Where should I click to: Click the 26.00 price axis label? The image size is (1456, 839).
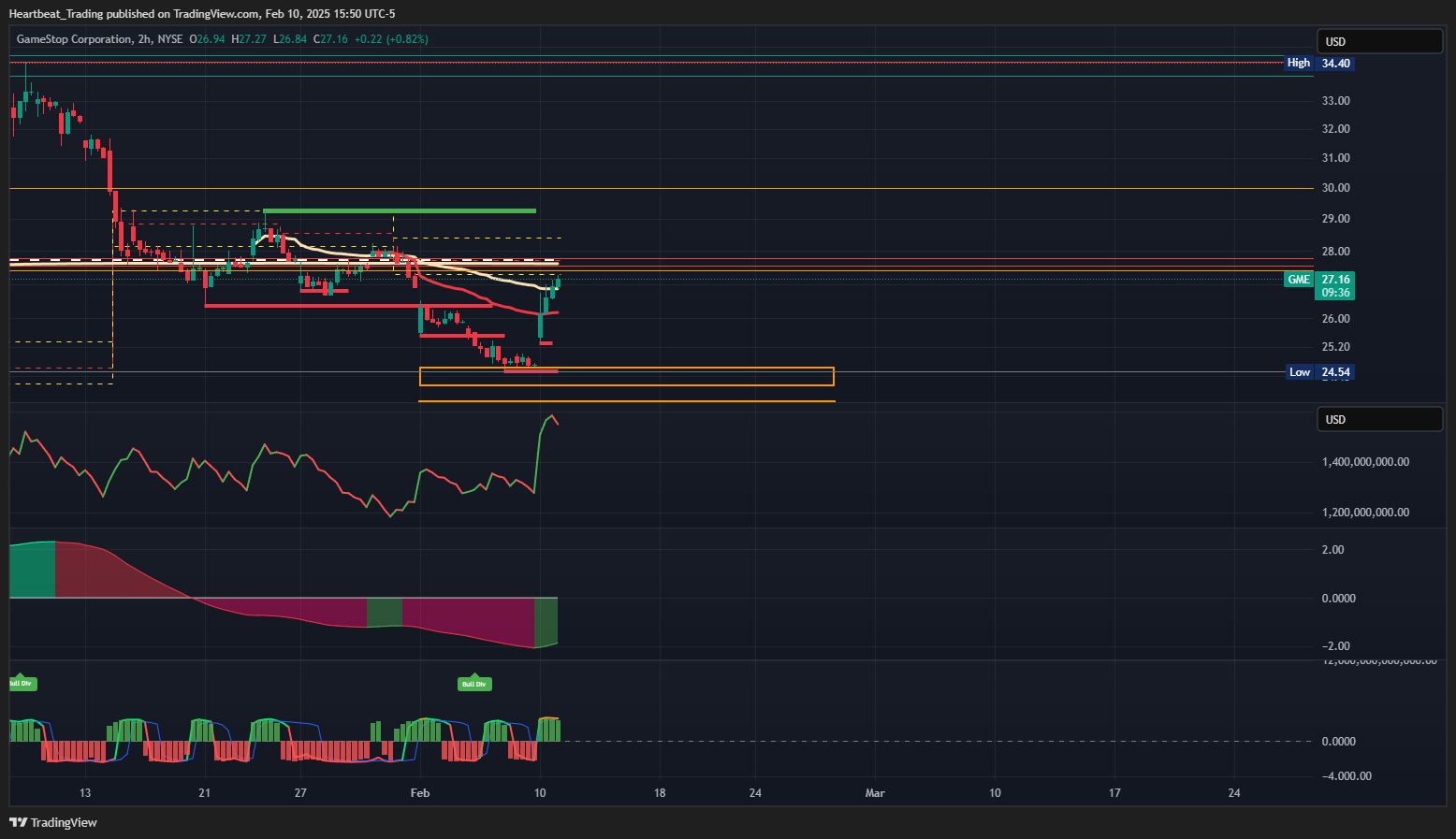(x=1335, y=319)
